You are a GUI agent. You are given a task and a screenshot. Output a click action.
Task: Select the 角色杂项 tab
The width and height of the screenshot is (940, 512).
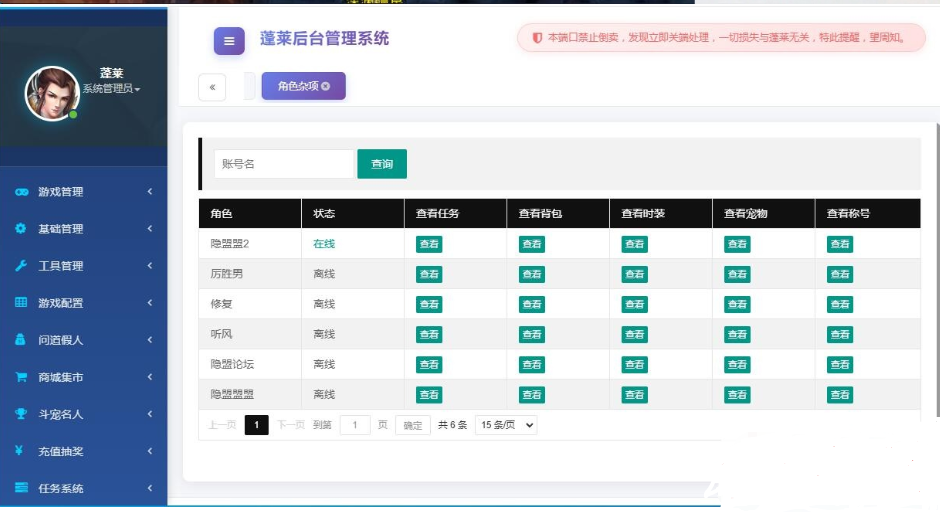tap(303, 86)
